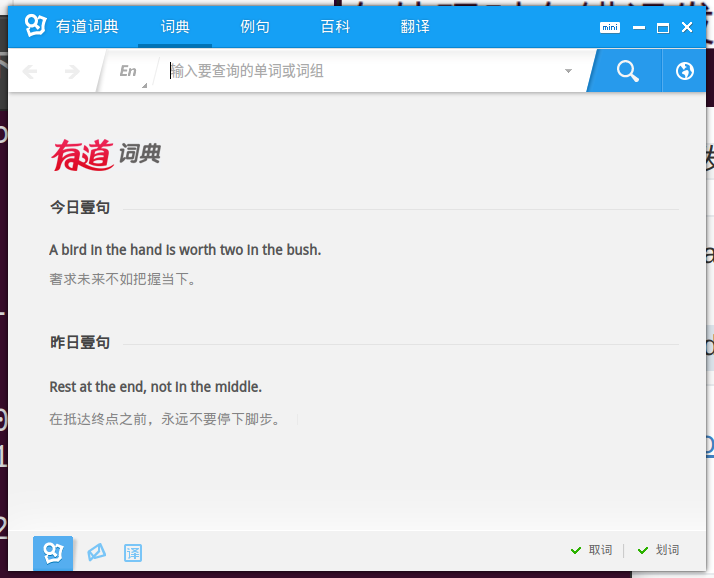
Task: Open the pencil wordbook icon
Action: click(x=97, y=552)
